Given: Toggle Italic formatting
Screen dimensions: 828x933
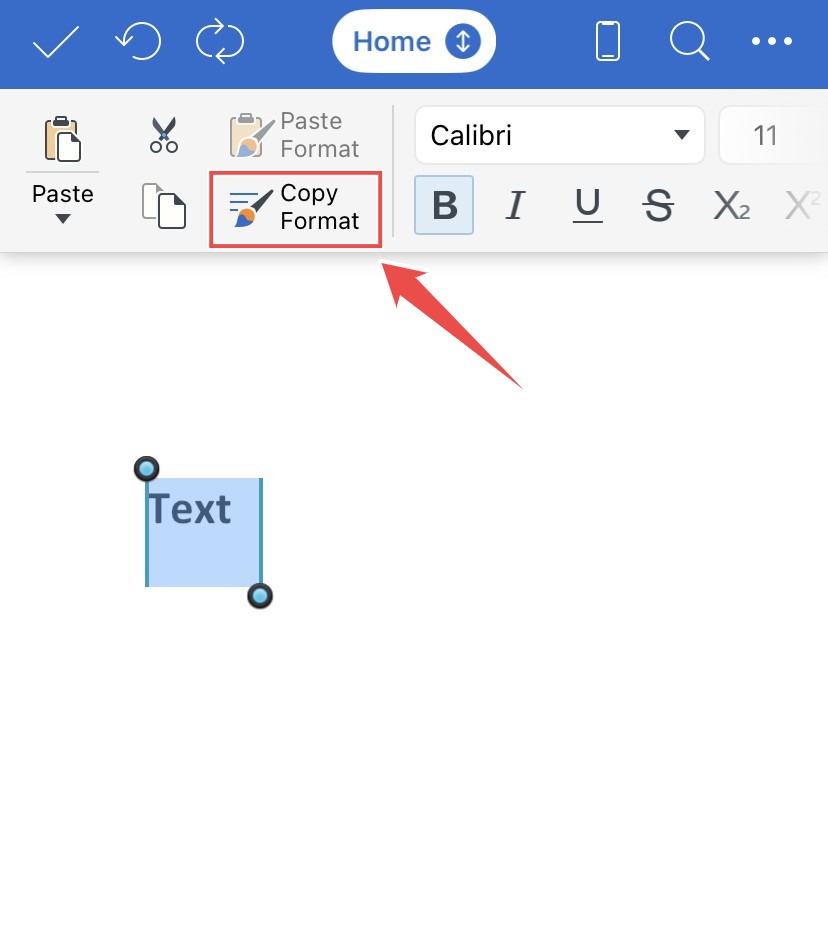Looking at the screenshot, I should point(515,205).
